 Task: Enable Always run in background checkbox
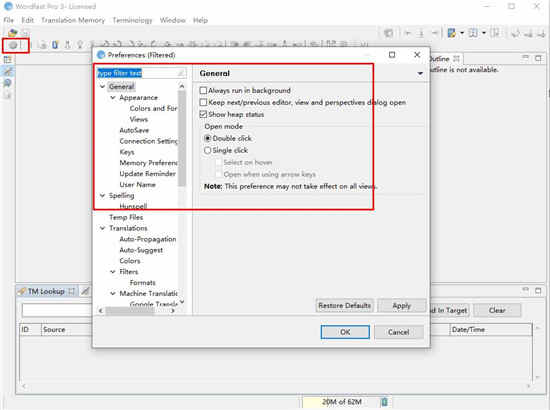click(x=203, y=90)
